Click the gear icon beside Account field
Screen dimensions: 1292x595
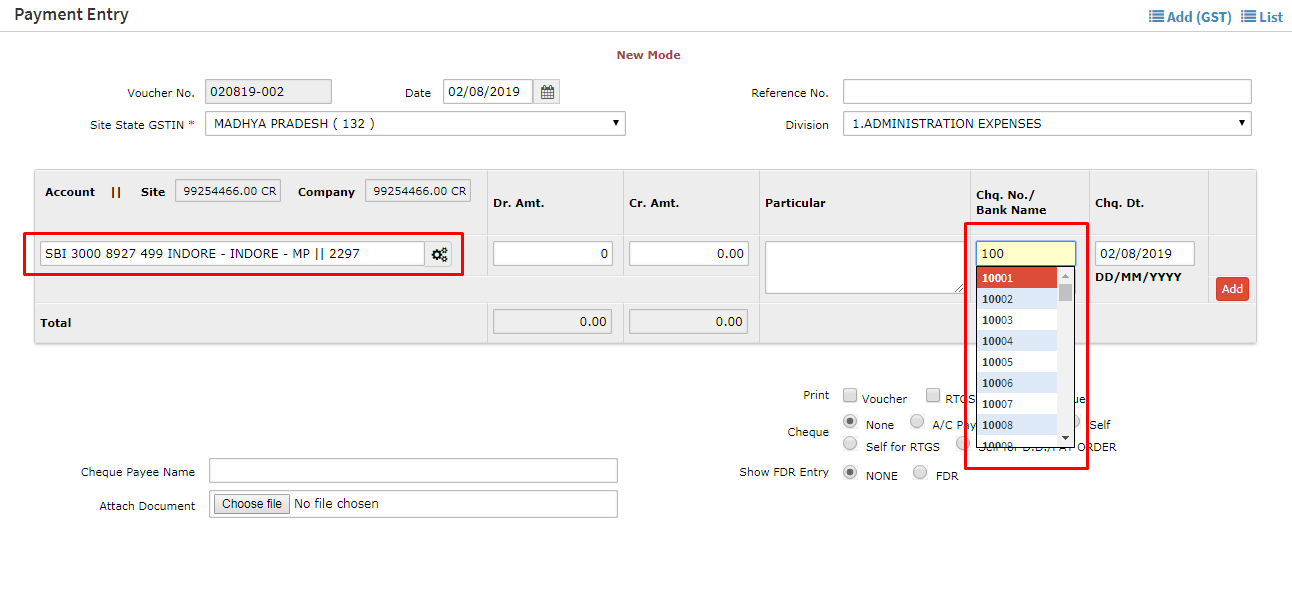pyautogui.click(x=439, y=254)
